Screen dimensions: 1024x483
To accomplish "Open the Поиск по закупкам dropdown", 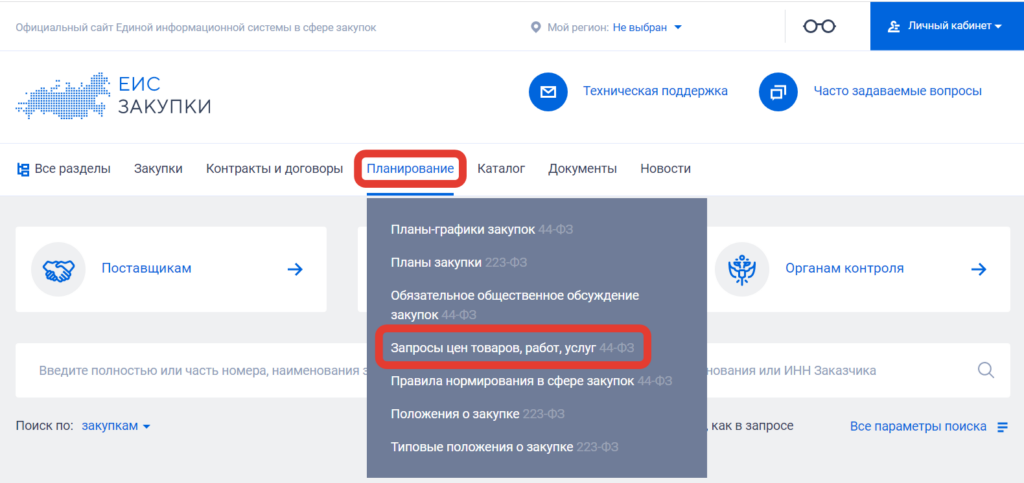I will tap(115, 426).
